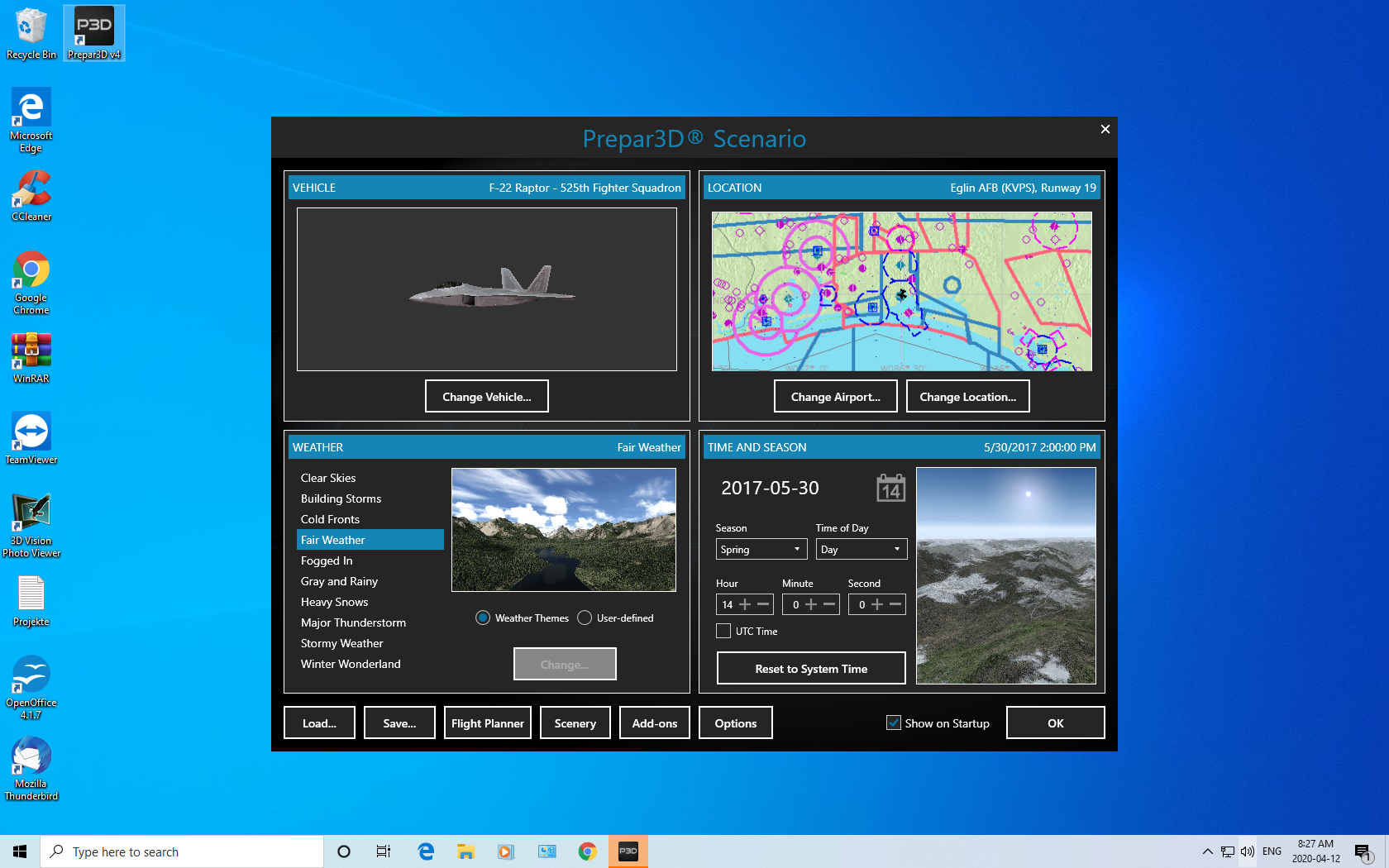This screenshot has width=1389, height=868.
Task: Click the Change Airport button
Action: pos(836,396)
